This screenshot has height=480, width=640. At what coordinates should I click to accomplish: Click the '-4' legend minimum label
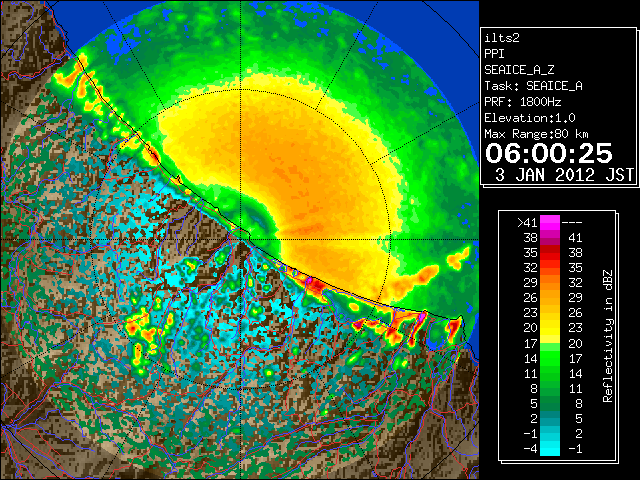tap(530, 449)
